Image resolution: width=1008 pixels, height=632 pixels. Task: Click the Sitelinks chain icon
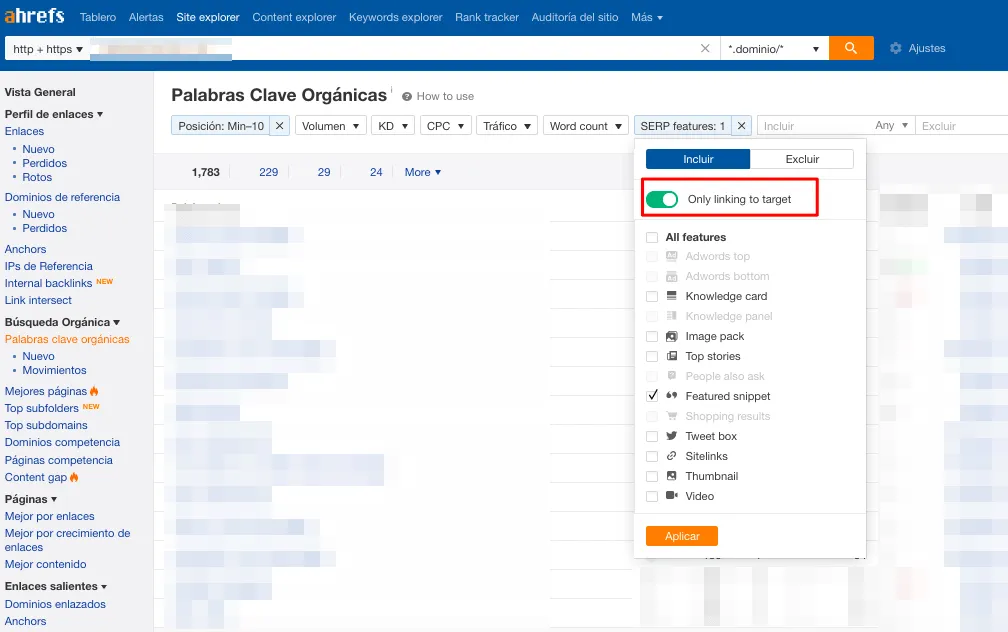(671, 456)
